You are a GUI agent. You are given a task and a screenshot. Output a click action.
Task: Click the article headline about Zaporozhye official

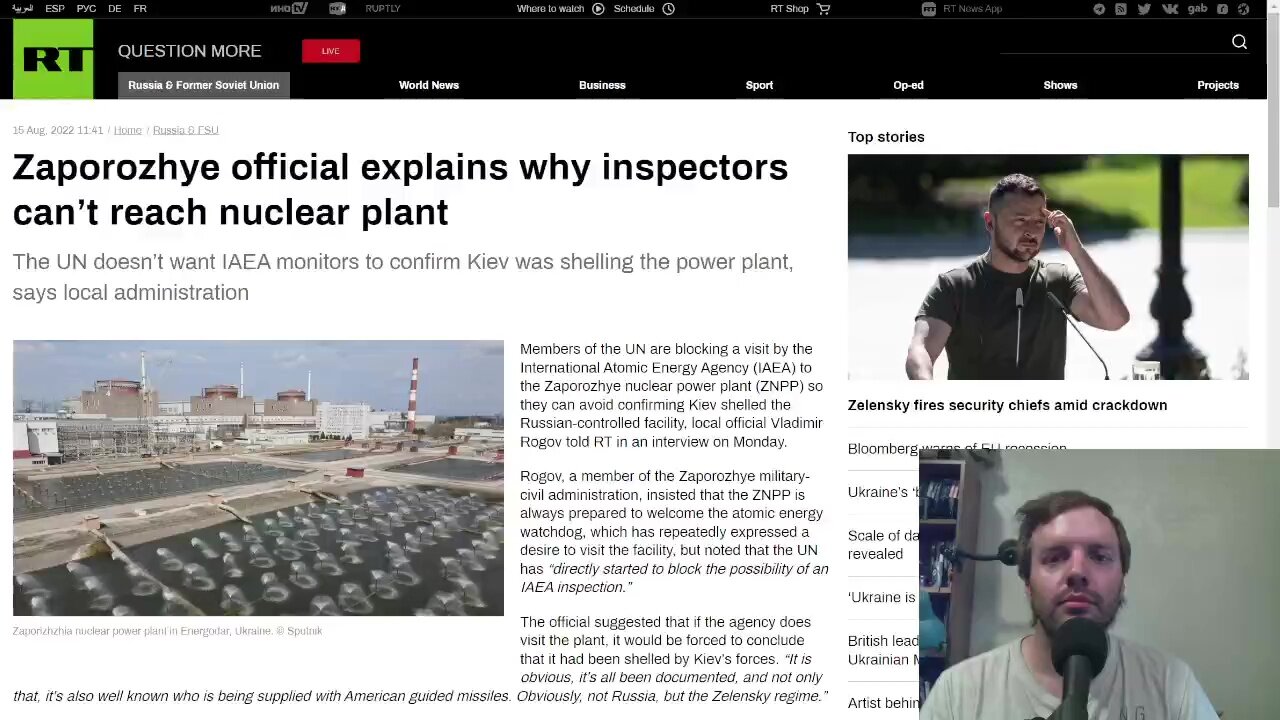point(400,189)
